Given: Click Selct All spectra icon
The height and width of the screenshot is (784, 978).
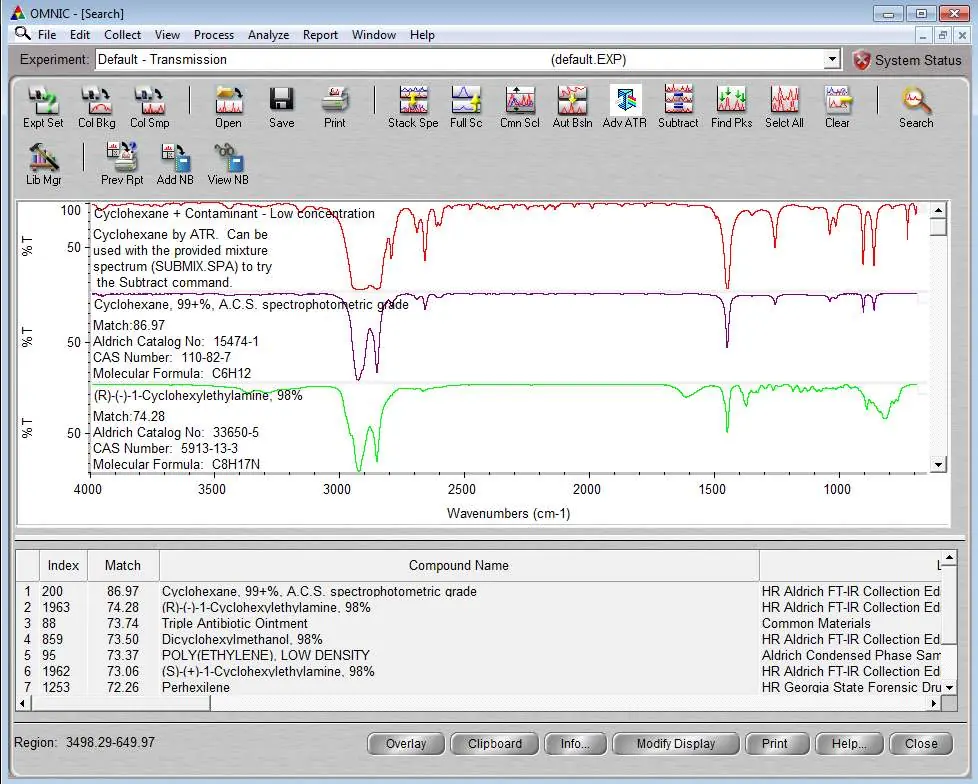Looking at the screenshot, I should pyautogui.click(x=785, y=107).
